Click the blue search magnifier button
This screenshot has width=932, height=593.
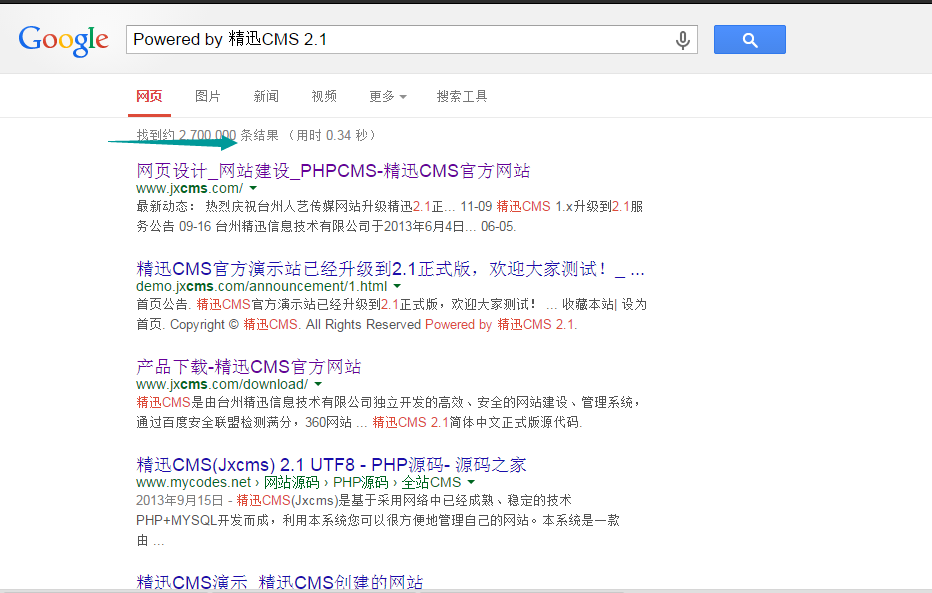tap(750, 40)
